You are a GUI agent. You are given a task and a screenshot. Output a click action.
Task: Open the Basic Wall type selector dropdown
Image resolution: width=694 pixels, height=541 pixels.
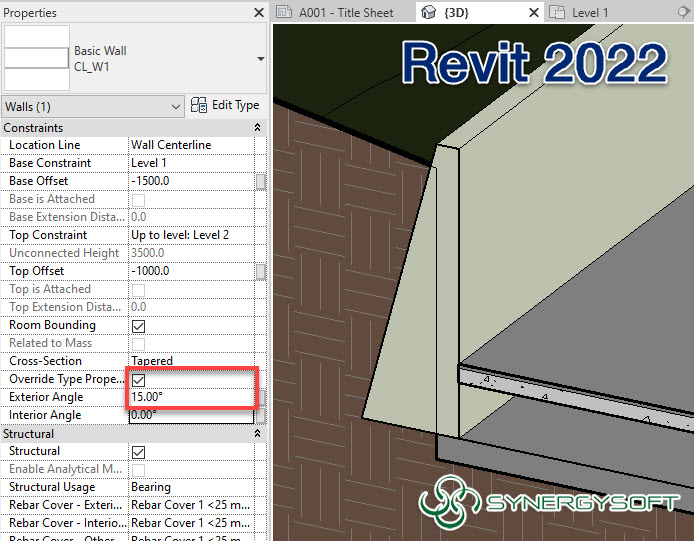pos(261,58)
